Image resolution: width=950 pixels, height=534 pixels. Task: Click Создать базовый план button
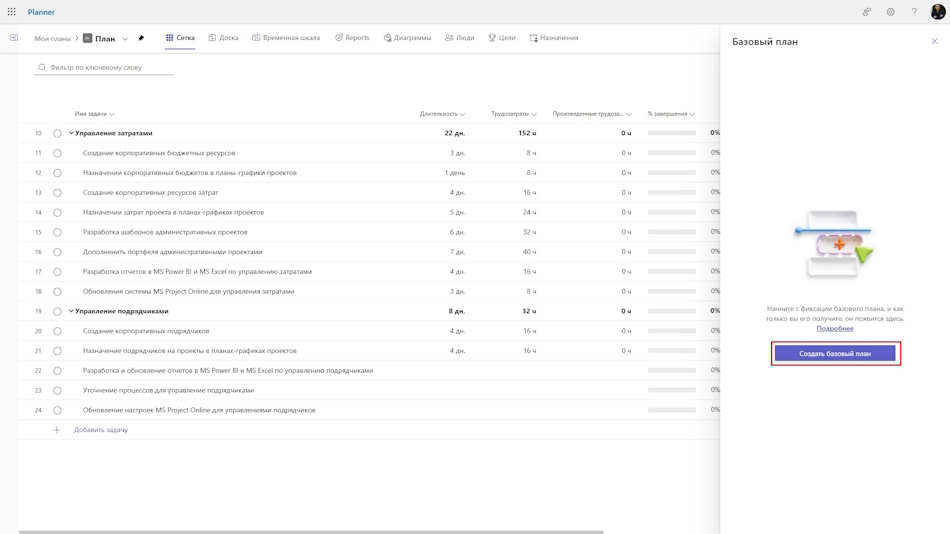835,353
